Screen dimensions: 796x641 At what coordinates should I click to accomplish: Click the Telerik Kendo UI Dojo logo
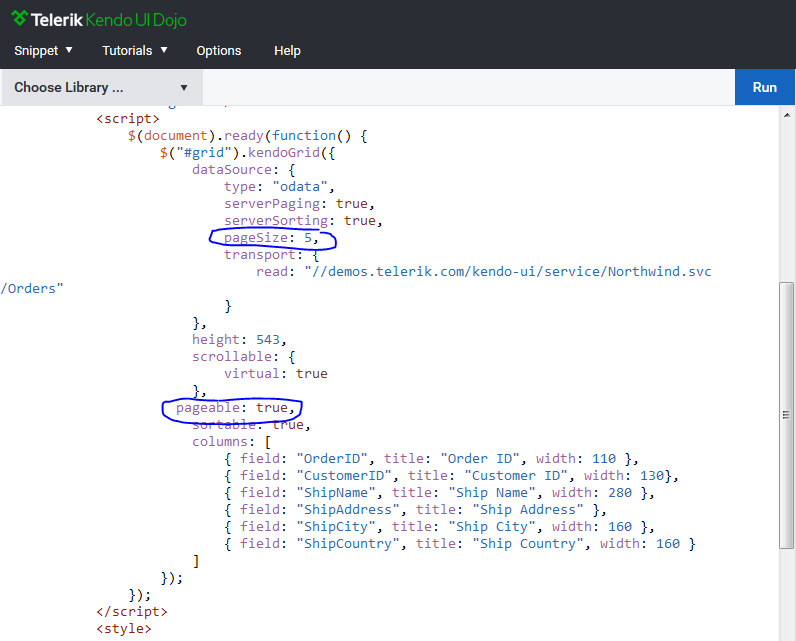point(99,20)
